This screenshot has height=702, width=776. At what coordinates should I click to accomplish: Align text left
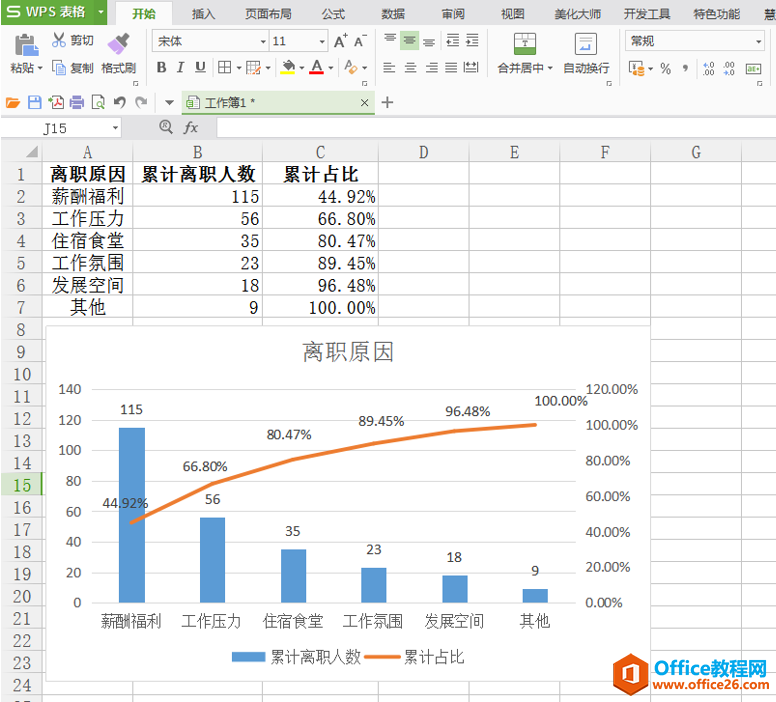click(x=389, y=67)
